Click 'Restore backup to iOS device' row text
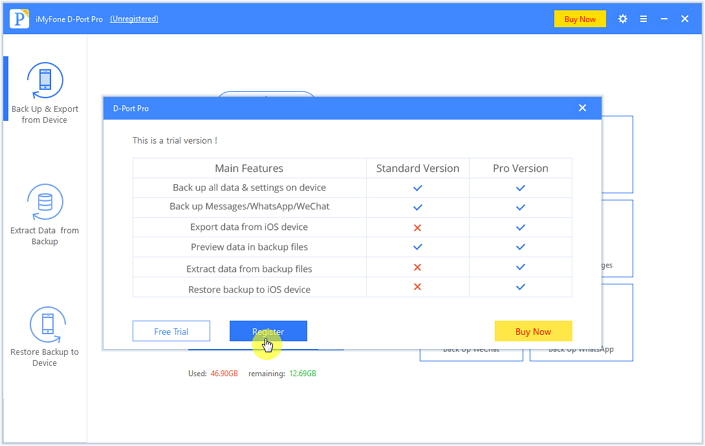This screenshot has width=705, height=446. point(249,290)
